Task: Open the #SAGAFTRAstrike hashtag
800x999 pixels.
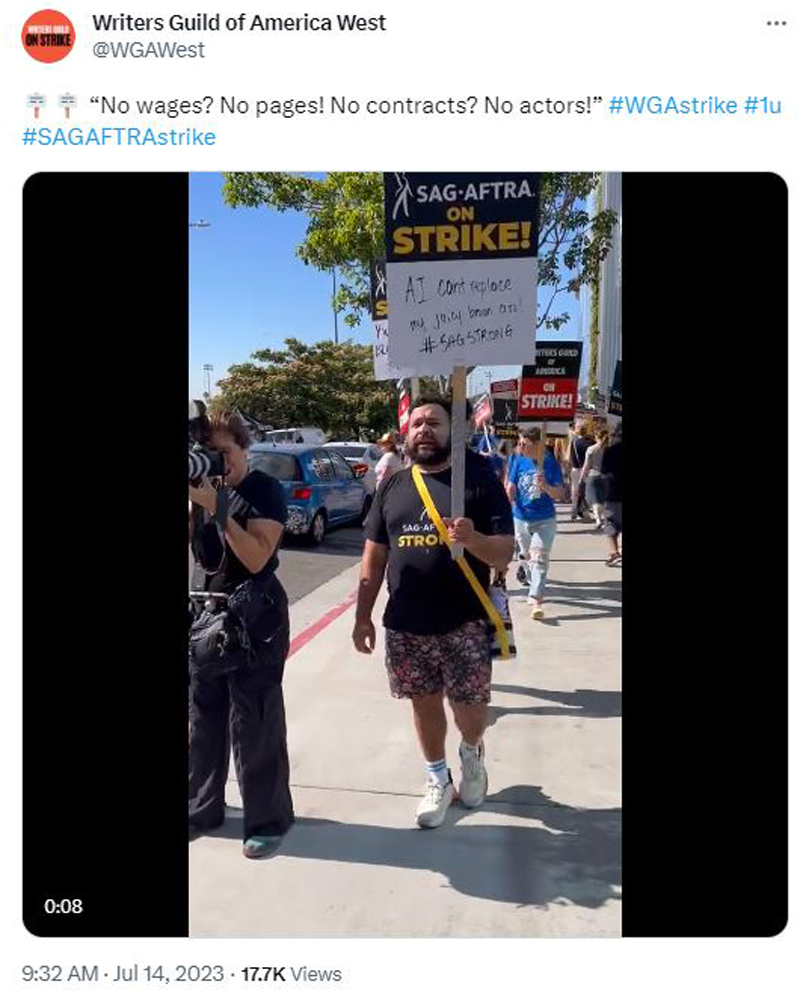Action: pos(119,137)
